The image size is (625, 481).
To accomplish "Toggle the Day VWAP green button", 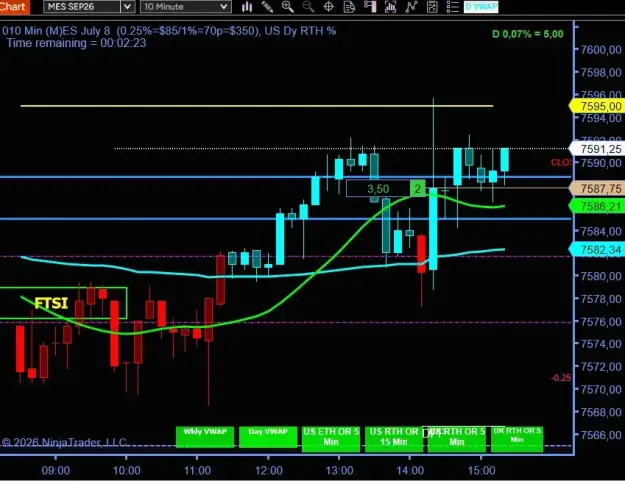I will pos(268,437).
